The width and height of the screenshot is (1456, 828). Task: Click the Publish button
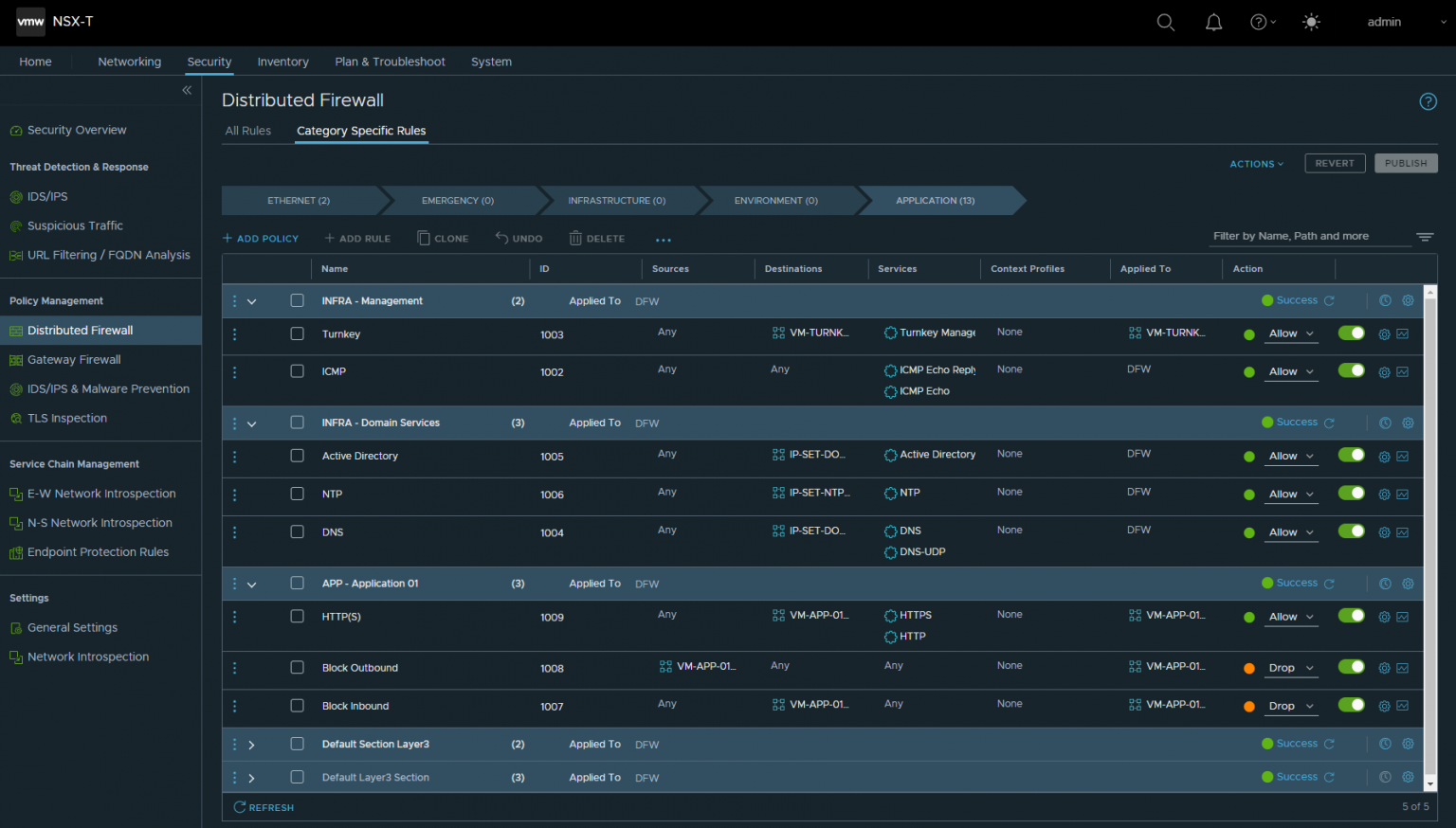(x=1406, y=163)
